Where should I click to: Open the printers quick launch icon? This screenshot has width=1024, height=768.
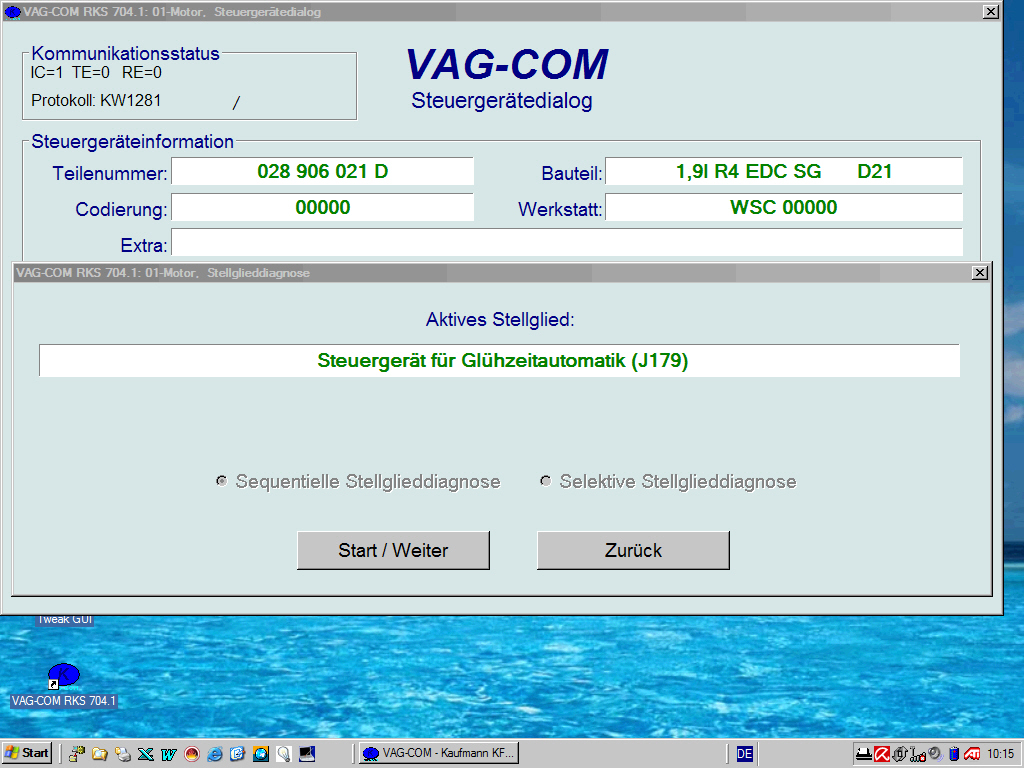click(123, 754)
